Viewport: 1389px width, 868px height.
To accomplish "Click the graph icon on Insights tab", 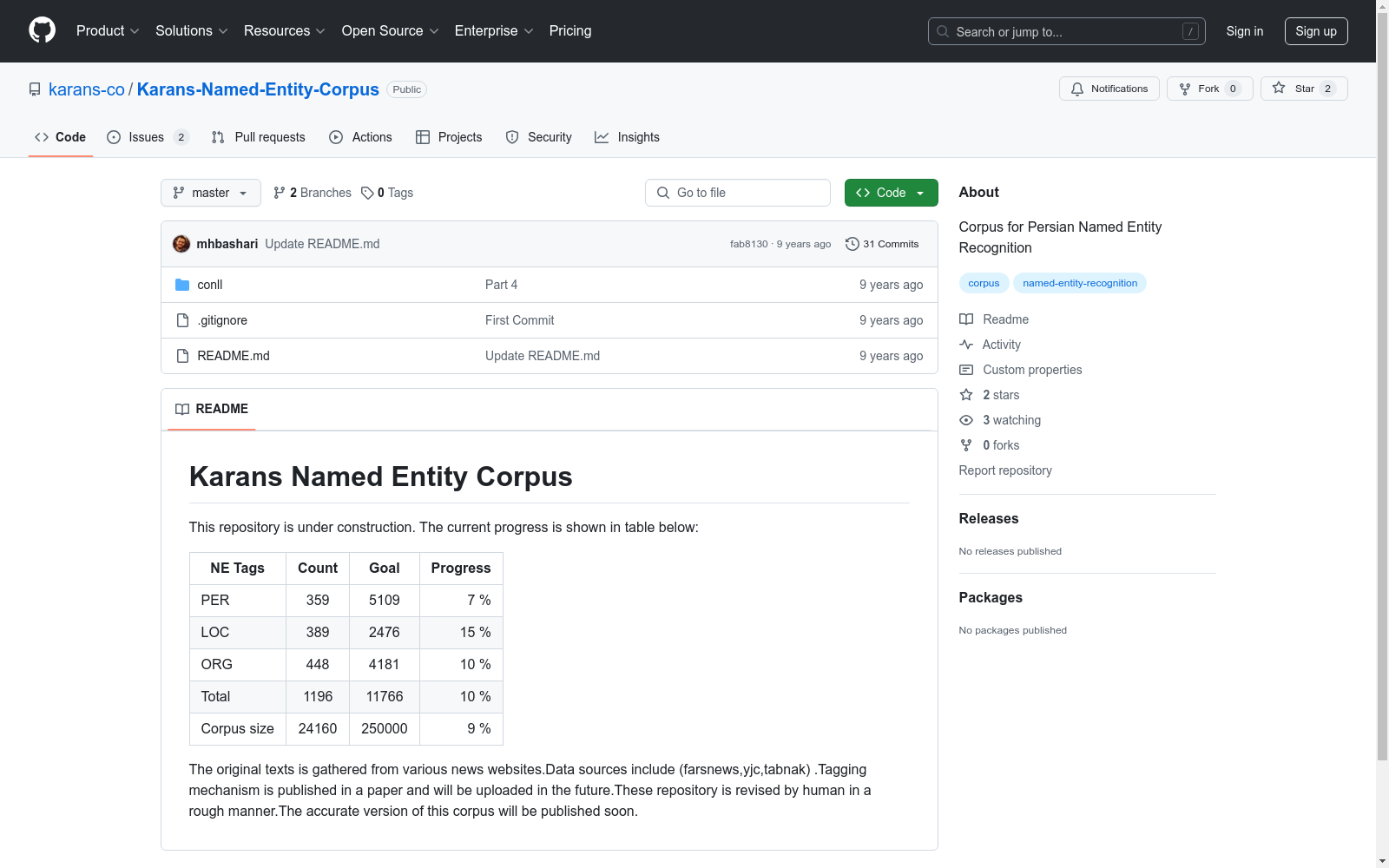I will coord(602,137).
